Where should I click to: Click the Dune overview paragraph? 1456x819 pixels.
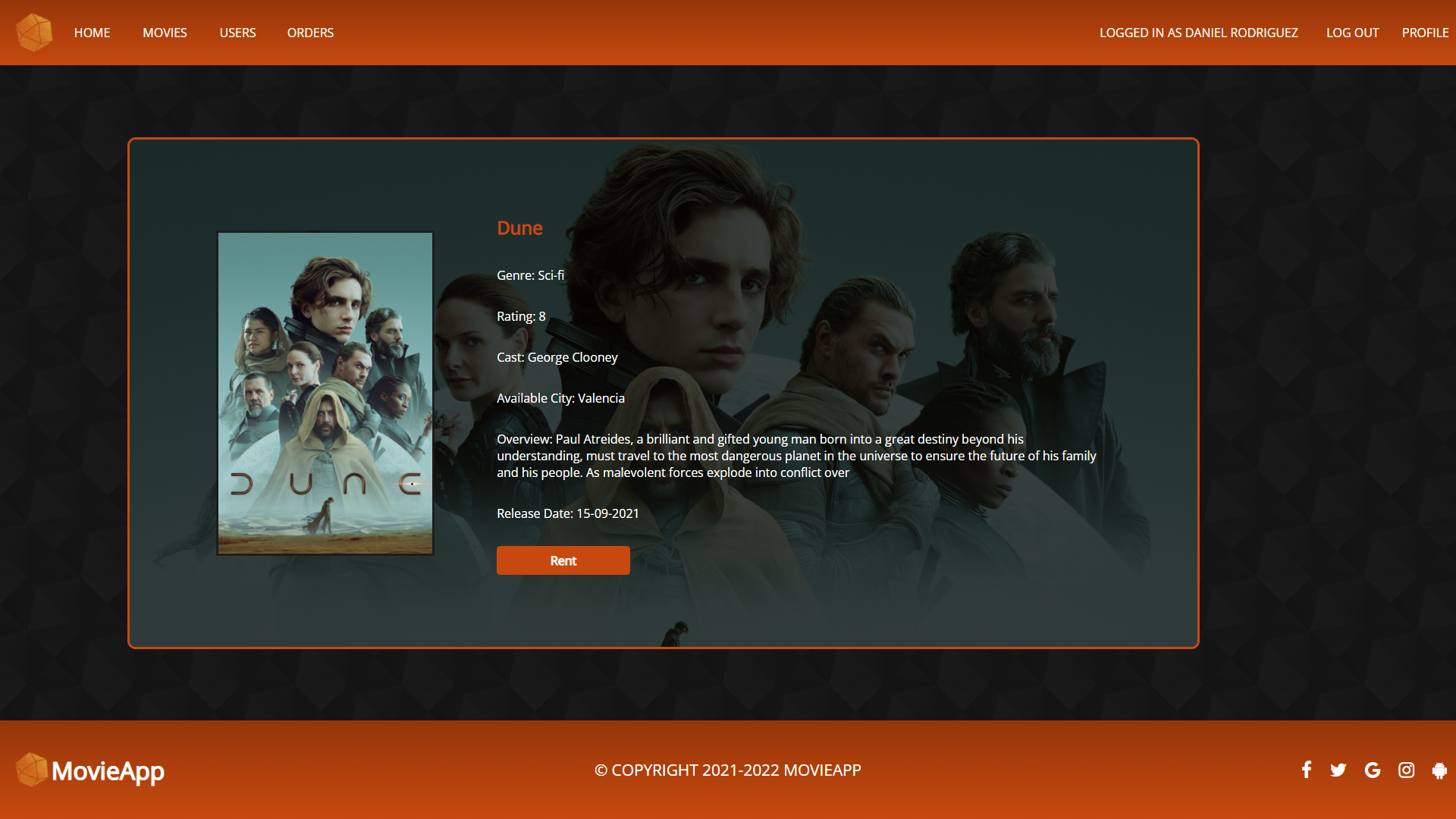(796, 456)
